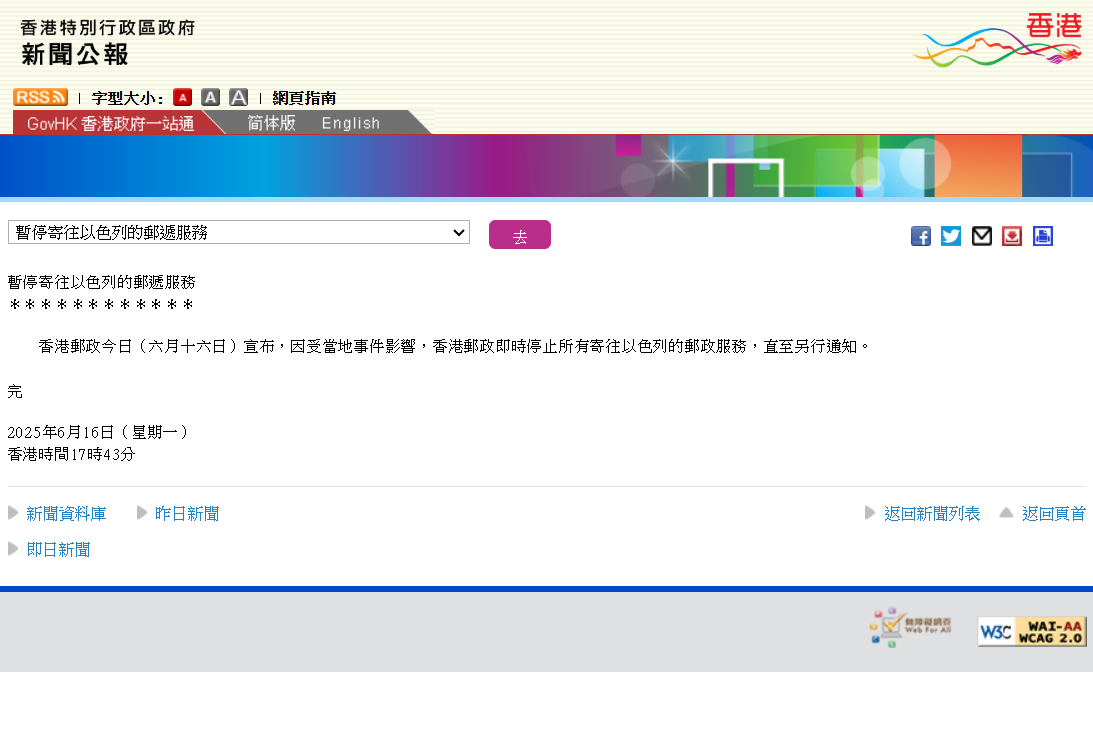Open the press release title dropdown
The width and height of the screenshot is (1093, 747).
239,233
